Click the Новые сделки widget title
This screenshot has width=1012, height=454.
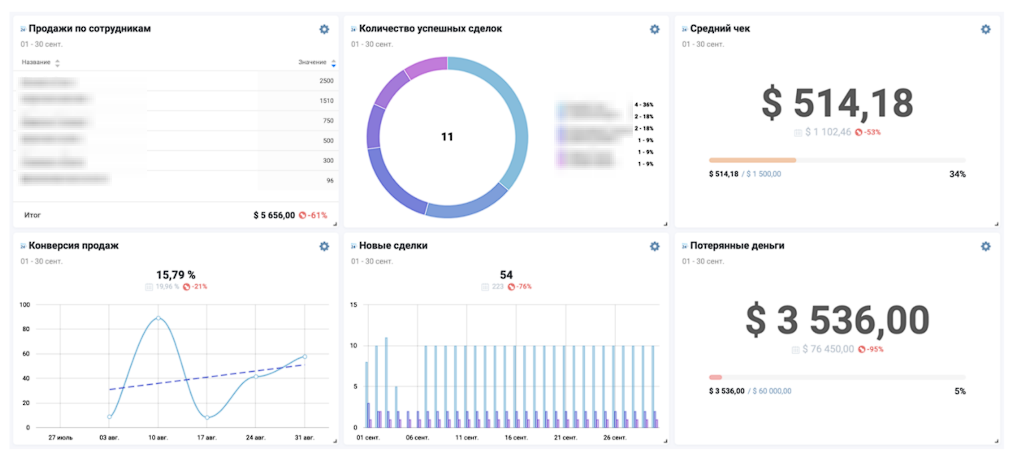tap(393, 246)
